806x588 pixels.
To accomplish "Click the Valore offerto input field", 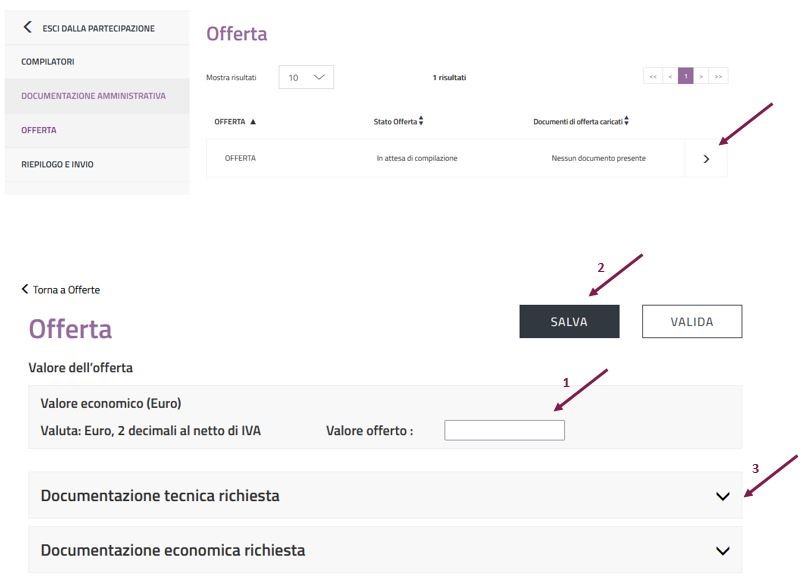I will [504, 430].
